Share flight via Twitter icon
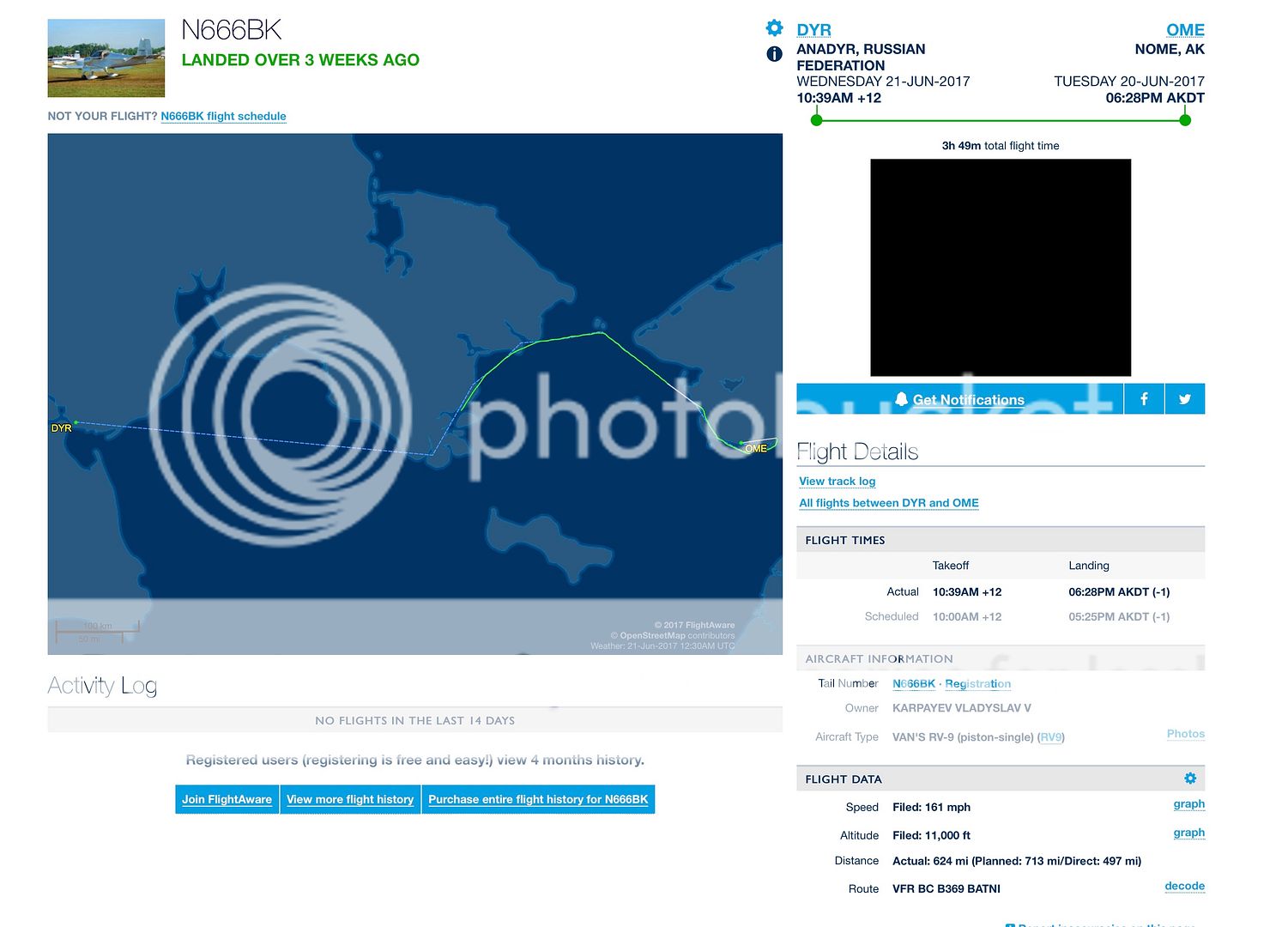 pyautogui.click(x=1185, y=399)
